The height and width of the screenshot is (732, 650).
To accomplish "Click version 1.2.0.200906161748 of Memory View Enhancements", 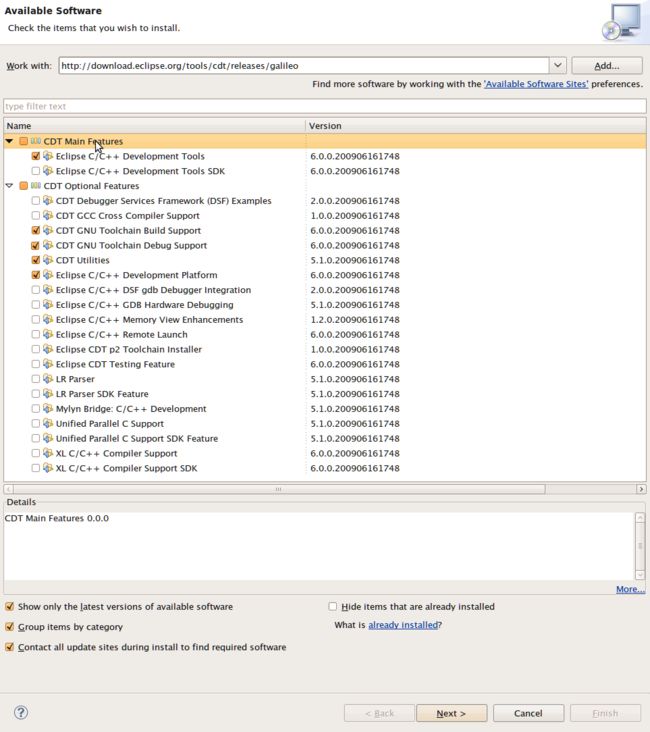I will pos(355,320).
